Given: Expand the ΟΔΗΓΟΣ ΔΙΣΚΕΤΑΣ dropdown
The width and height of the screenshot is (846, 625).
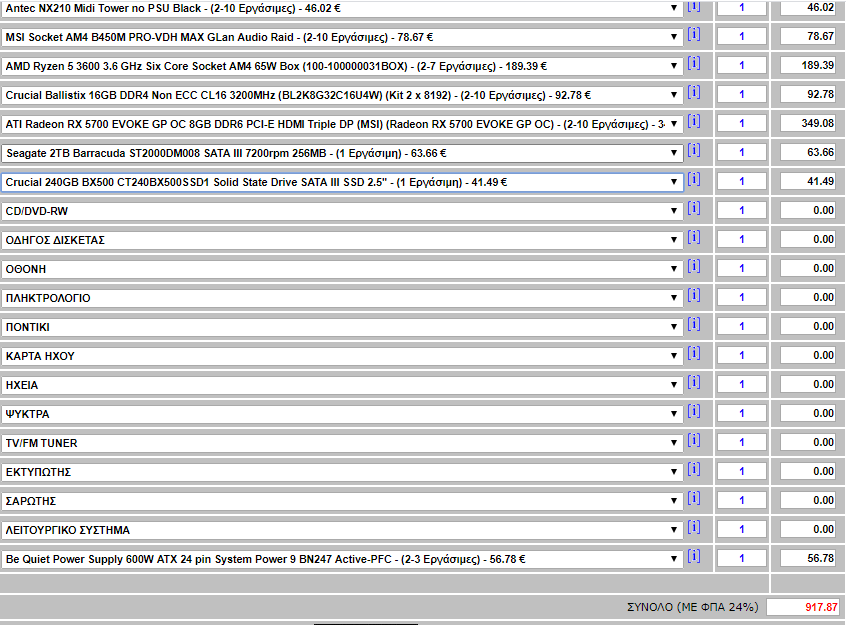Looking at the screenshot, I should tap(342, 240).
